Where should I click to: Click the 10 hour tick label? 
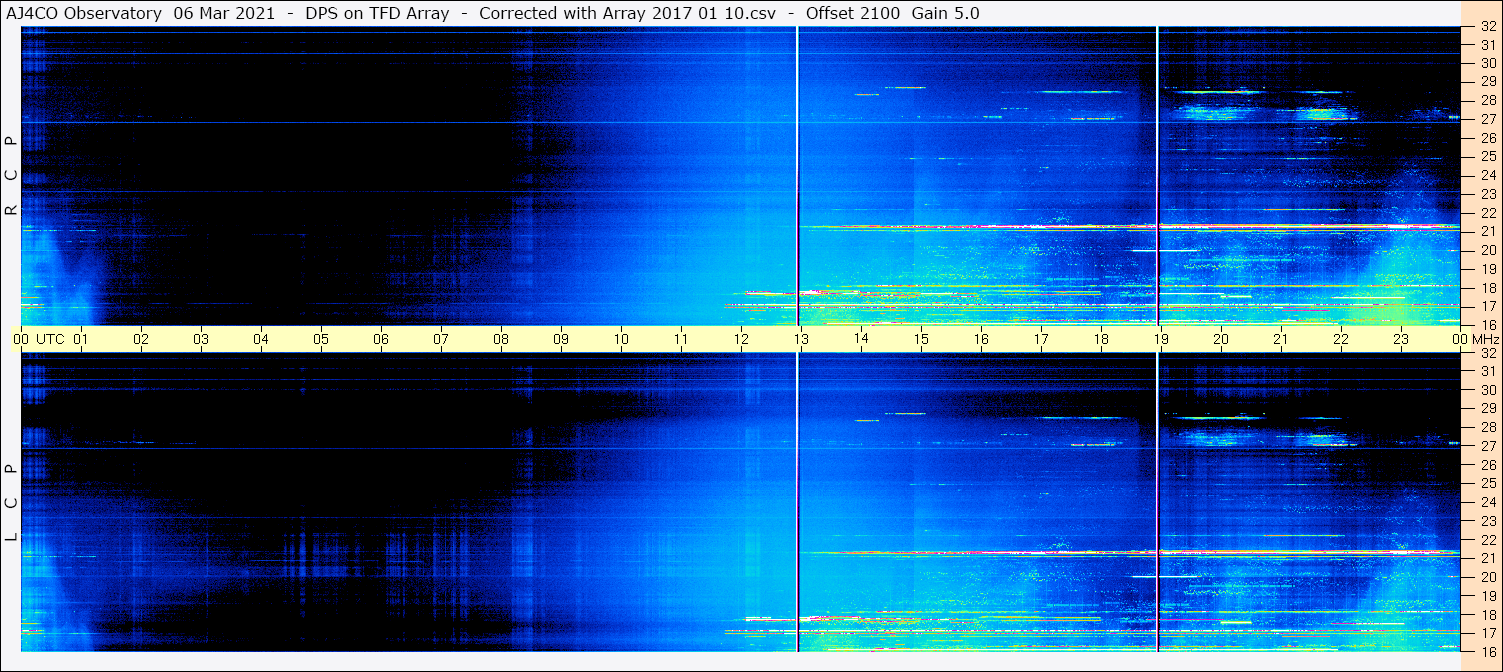pos(621,339)
